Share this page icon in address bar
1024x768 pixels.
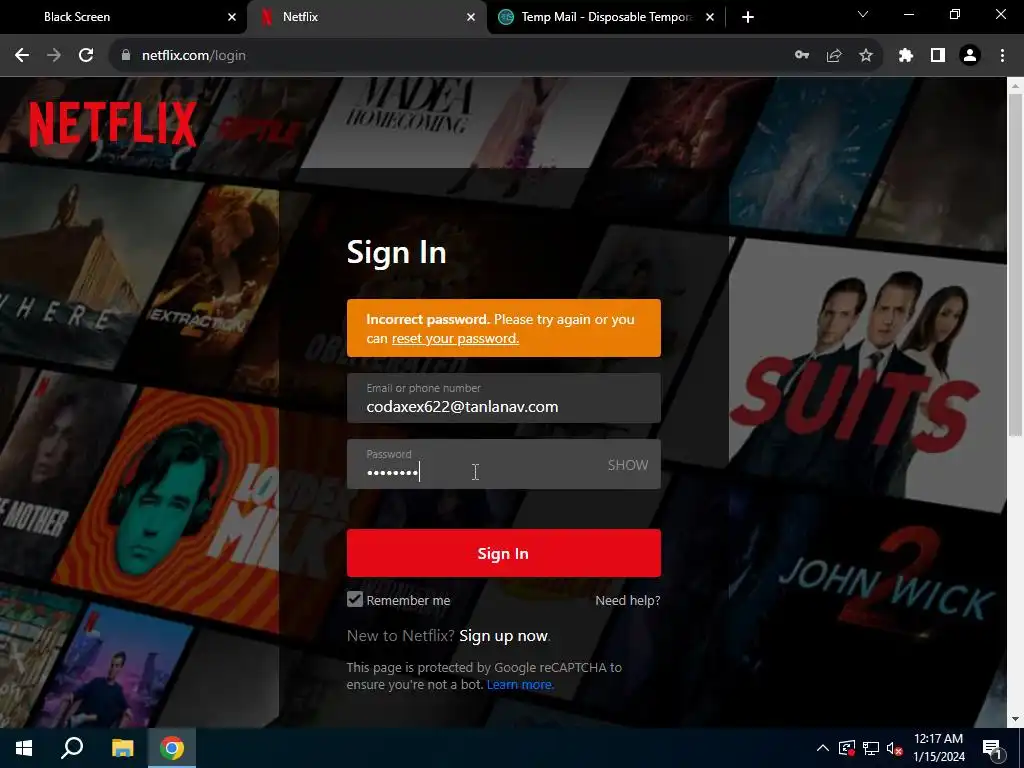[834, 56]
